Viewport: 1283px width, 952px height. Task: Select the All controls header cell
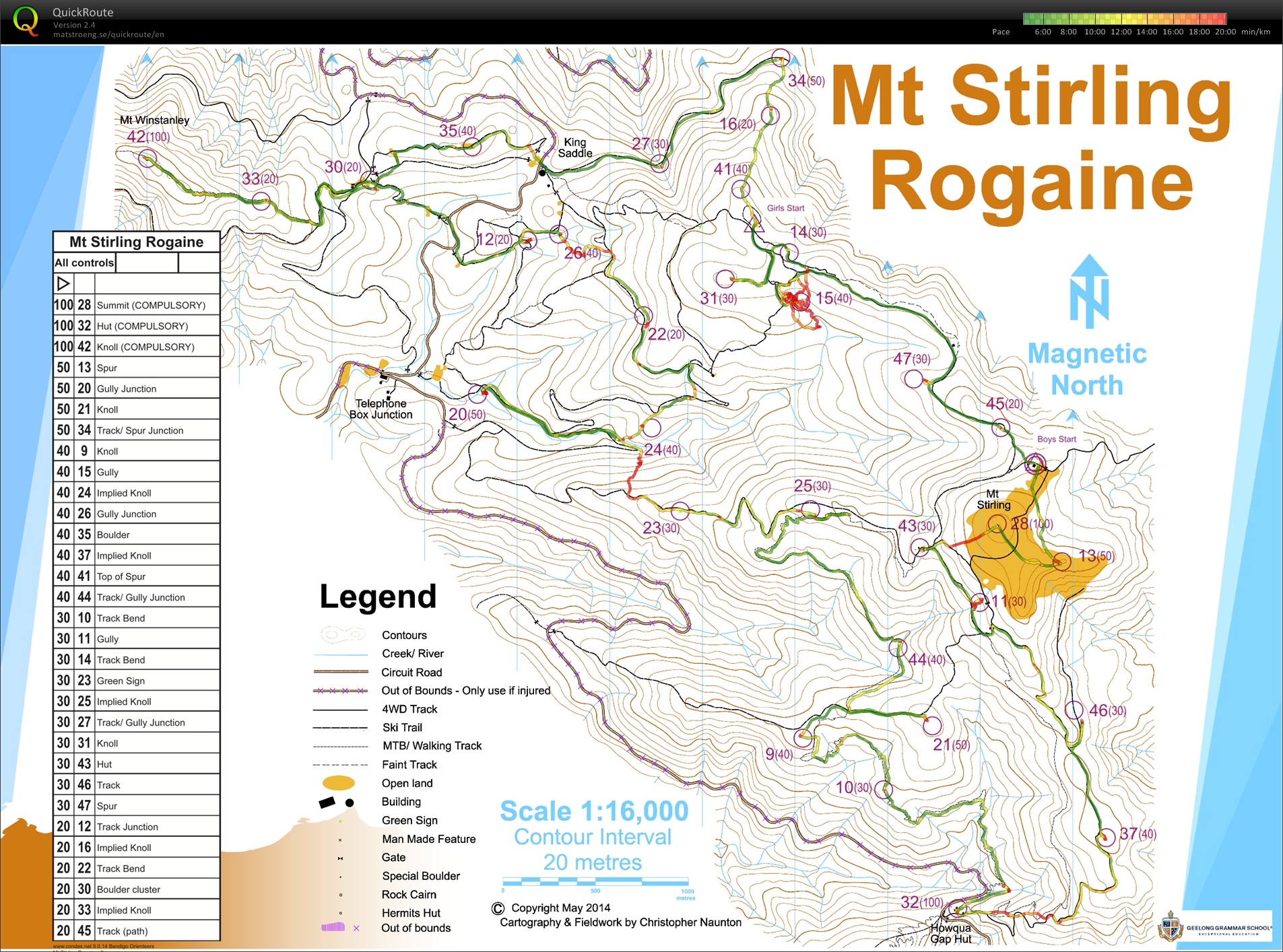84,263
